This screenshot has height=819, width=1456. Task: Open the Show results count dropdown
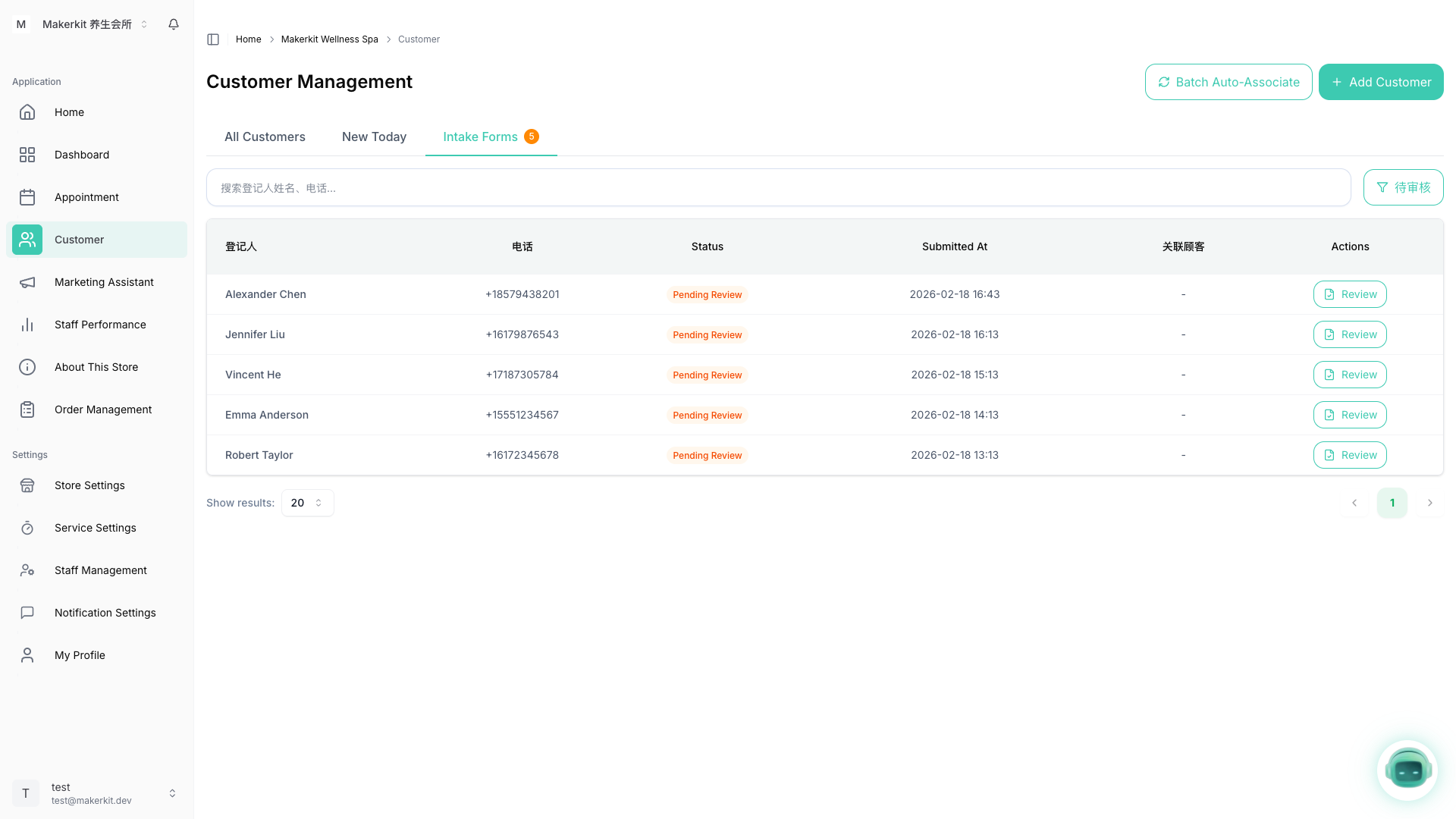(307, 503)
